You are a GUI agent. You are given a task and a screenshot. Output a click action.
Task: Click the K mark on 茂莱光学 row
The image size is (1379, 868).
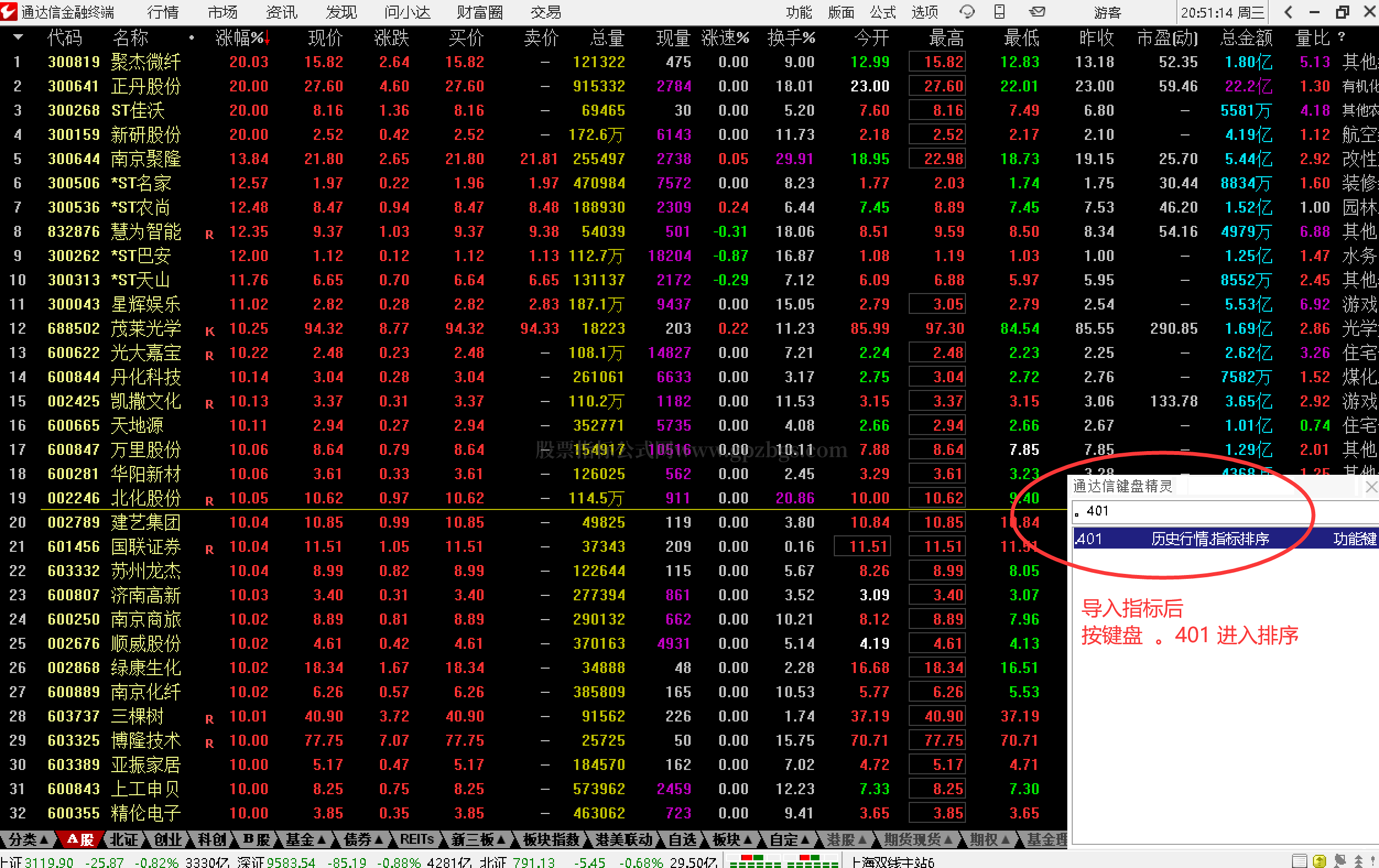210,332
